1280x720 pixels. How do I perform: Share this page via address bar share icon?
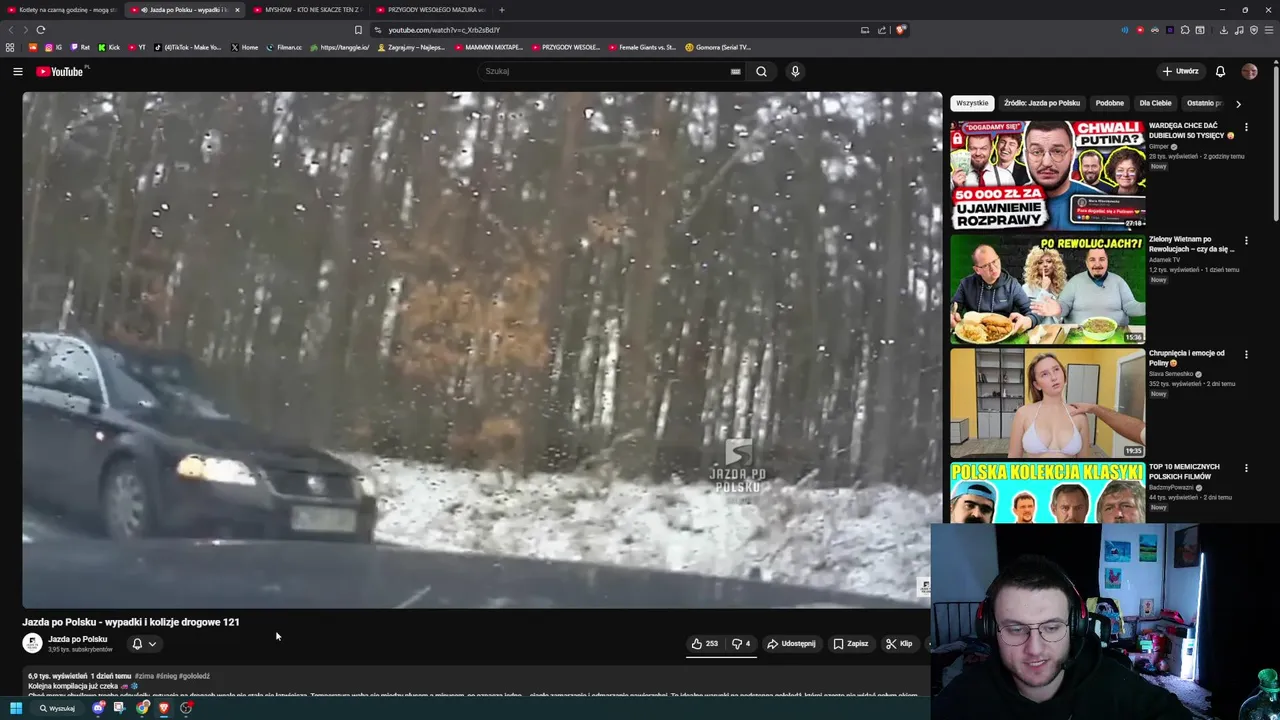pyautogui.click(x=882, y=30)
